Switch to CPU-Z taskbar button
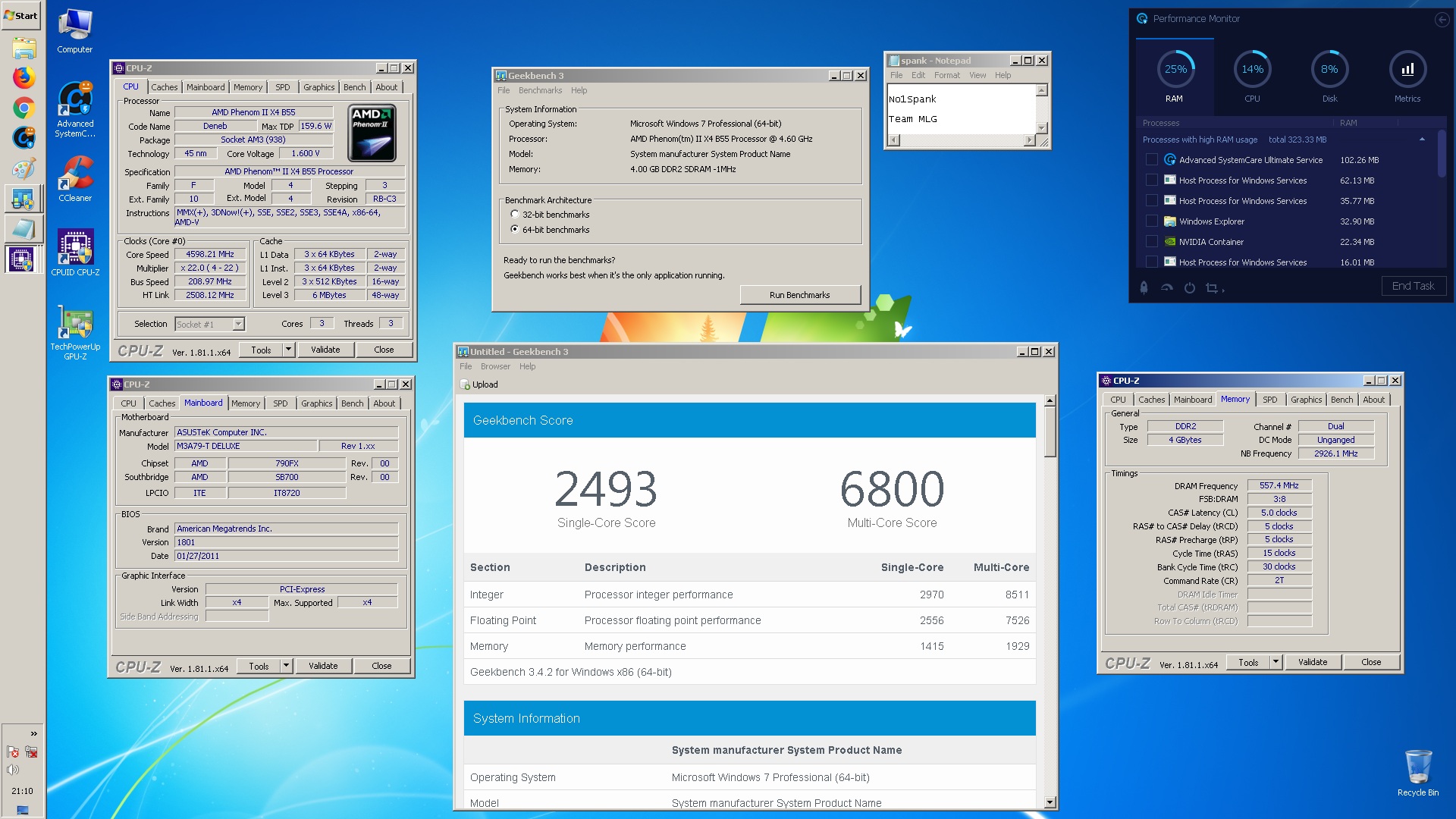Screen dimensions: 1456x819 [24, 259]
